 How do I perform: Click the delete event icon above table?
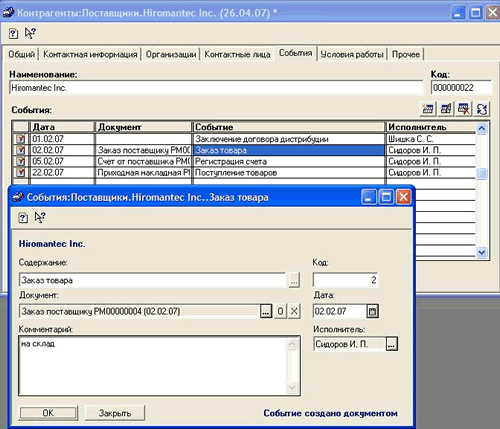[464, 109]
